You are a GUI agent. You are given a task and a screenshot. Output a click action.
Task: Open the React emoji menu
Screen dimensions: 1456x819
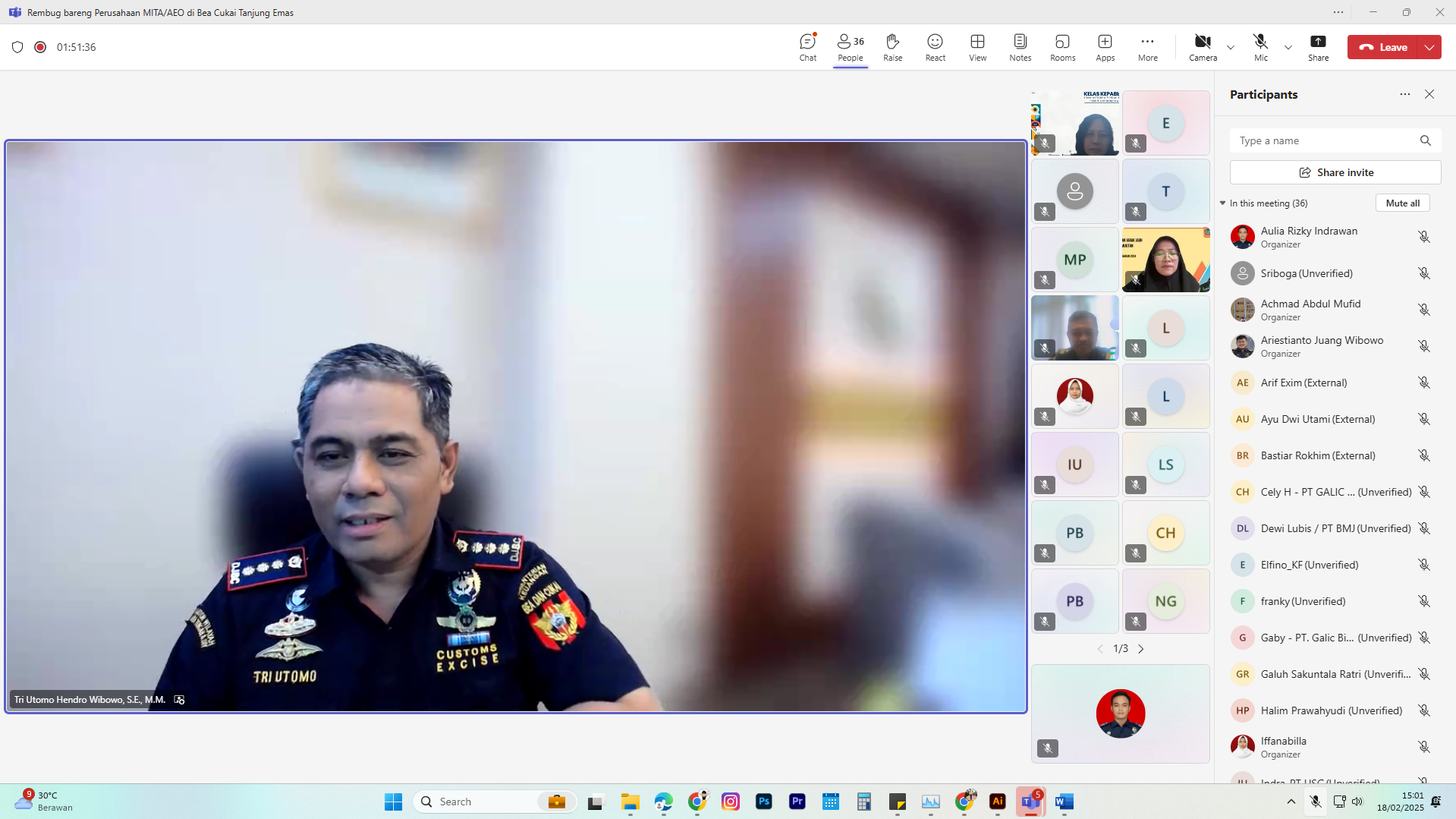click(935, 47)
